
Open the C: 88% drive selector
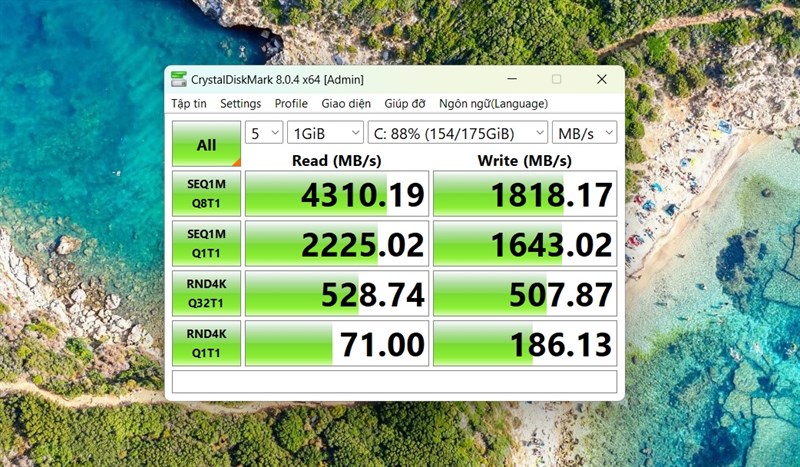[458, 133]
